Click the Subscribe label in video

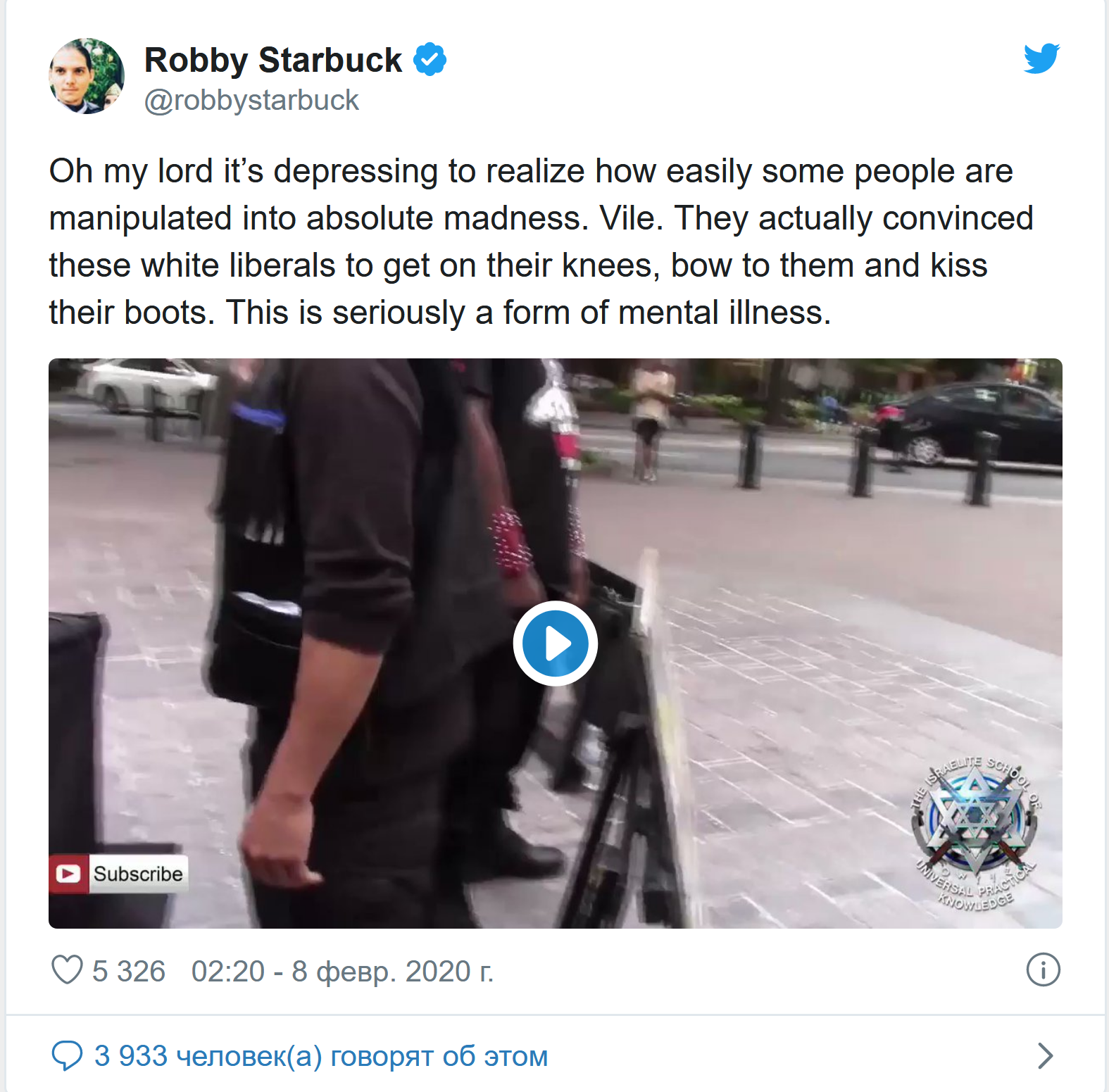point(138,874)
